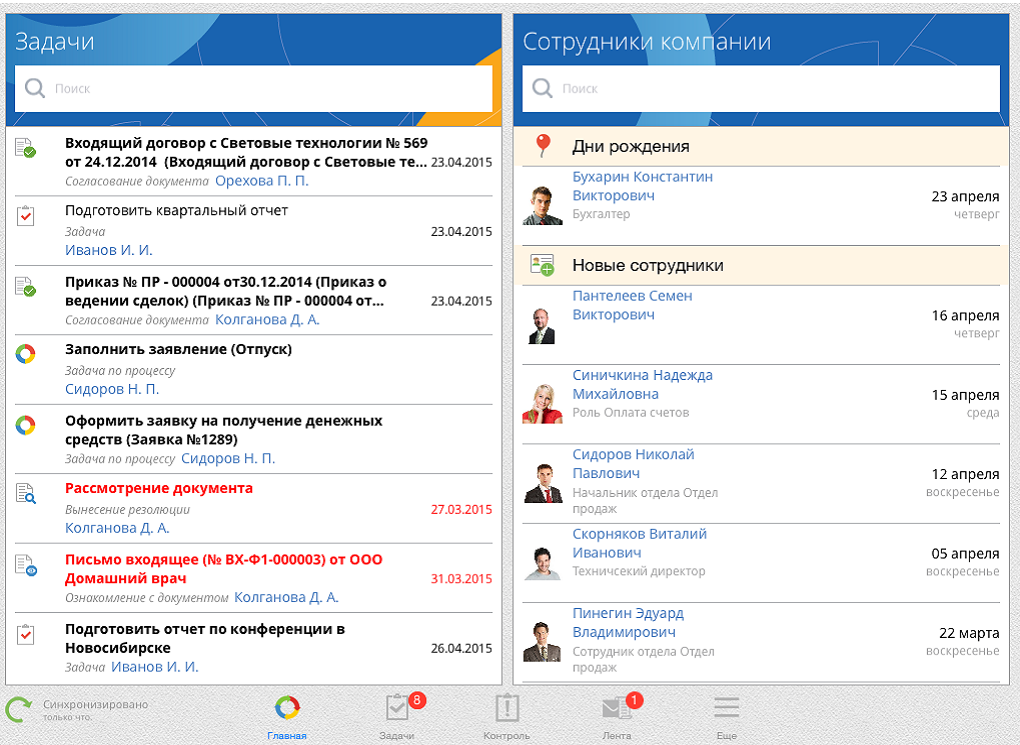Open Иванов И. И. link under квартальный отчет

[109, 250]
